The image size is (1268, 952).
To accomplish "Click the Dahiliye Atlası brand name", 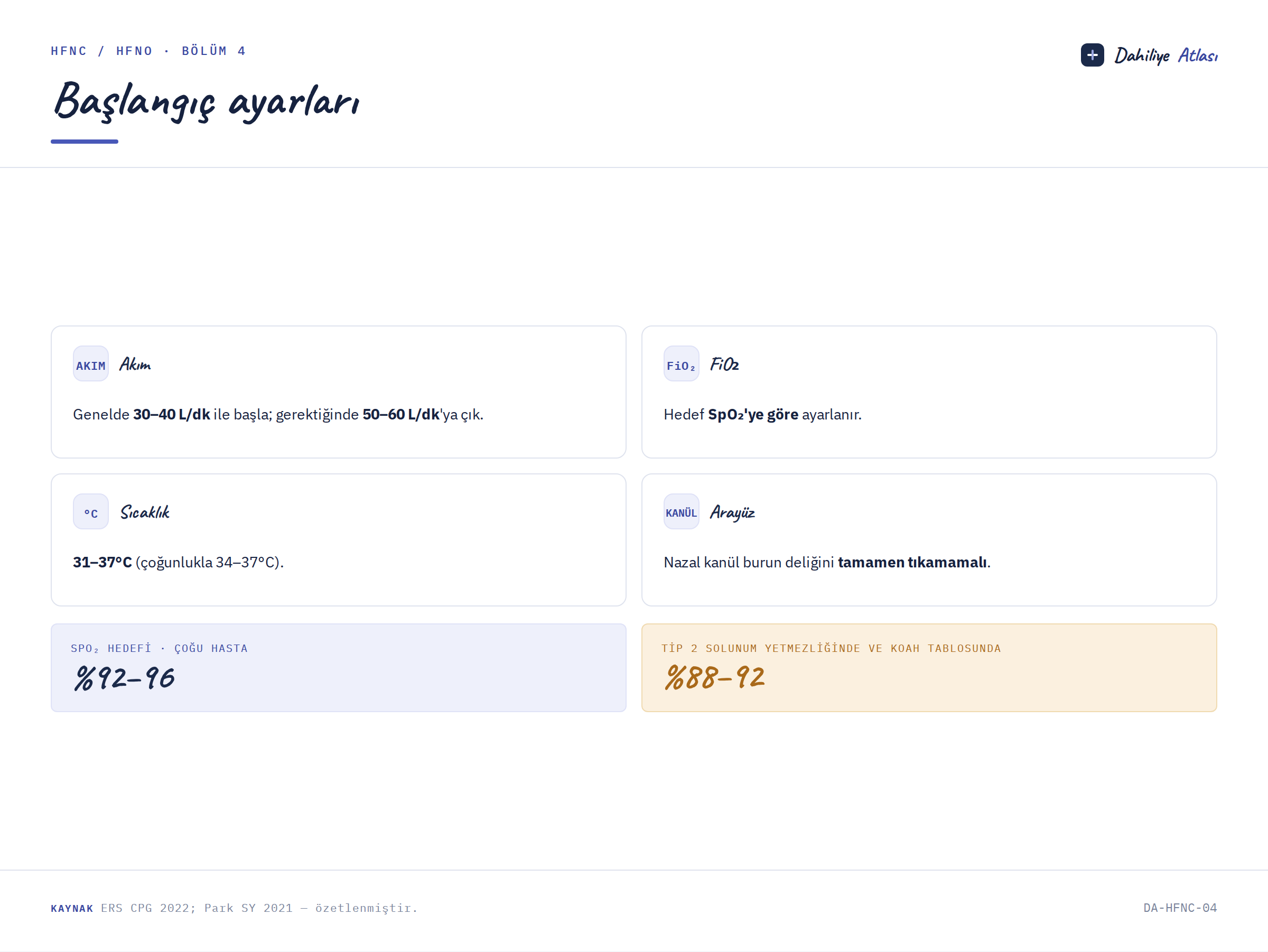I will (x=1166, y=55).
